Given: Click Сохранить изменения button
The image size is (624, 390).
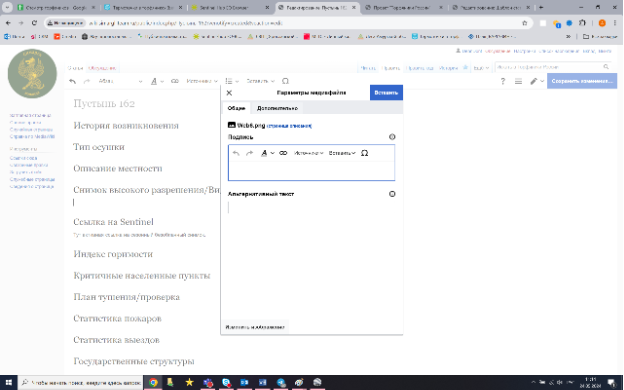Looking at the screenshot, I should [x=582, y=81].
